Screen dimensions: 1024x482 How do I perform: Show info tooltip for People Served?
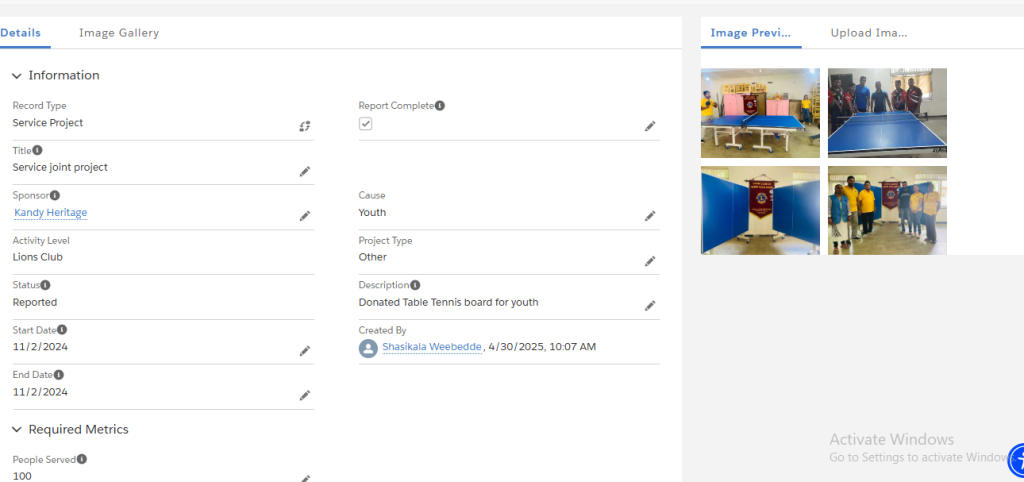[82, 459]
